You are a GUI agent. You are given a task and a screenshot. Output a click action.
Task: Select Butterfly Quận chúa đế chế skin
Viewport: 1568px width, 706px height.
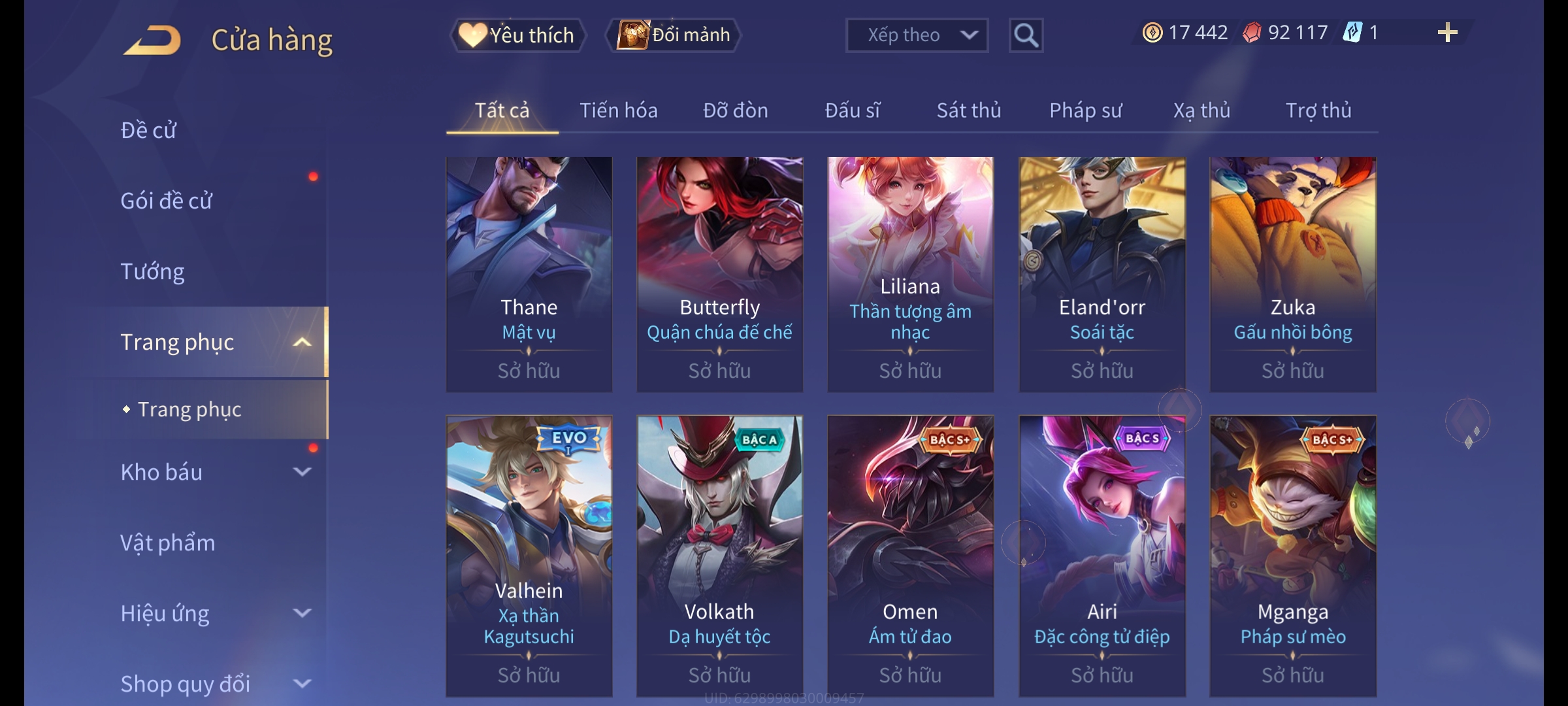[719, 274]
